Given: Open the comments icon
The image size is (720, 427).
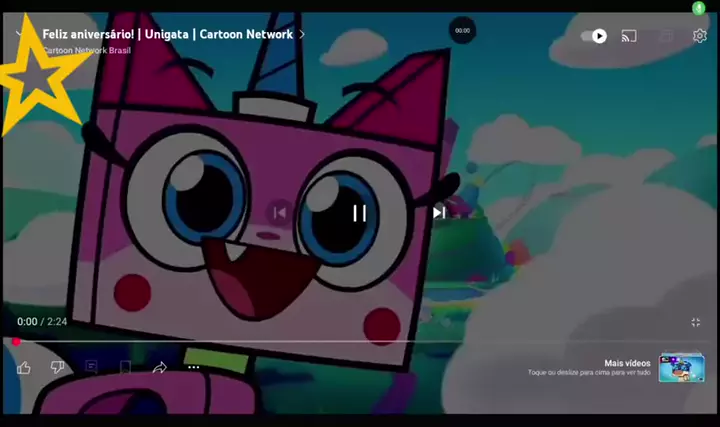Looking at the screenshot, I should pyautogui.click(x=91, y=367).
